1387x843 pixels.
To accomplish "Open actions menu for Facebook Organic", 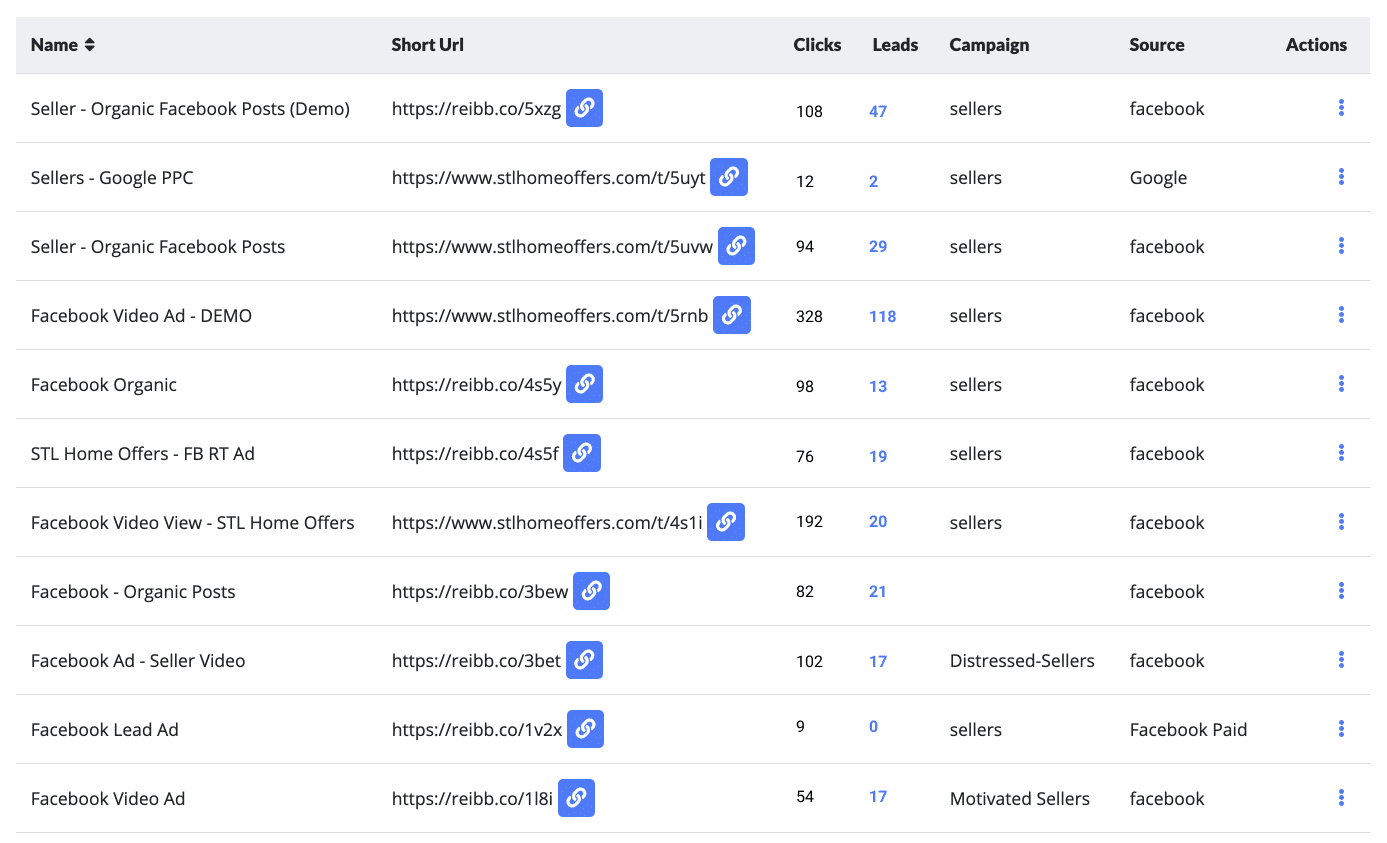I will coord(1341,384).
